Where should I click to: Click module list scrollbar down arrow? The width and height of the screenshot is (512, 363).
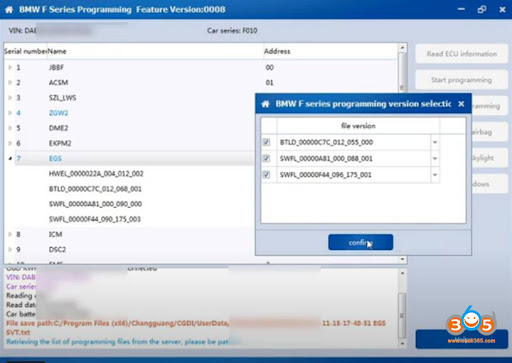[402, 259]
